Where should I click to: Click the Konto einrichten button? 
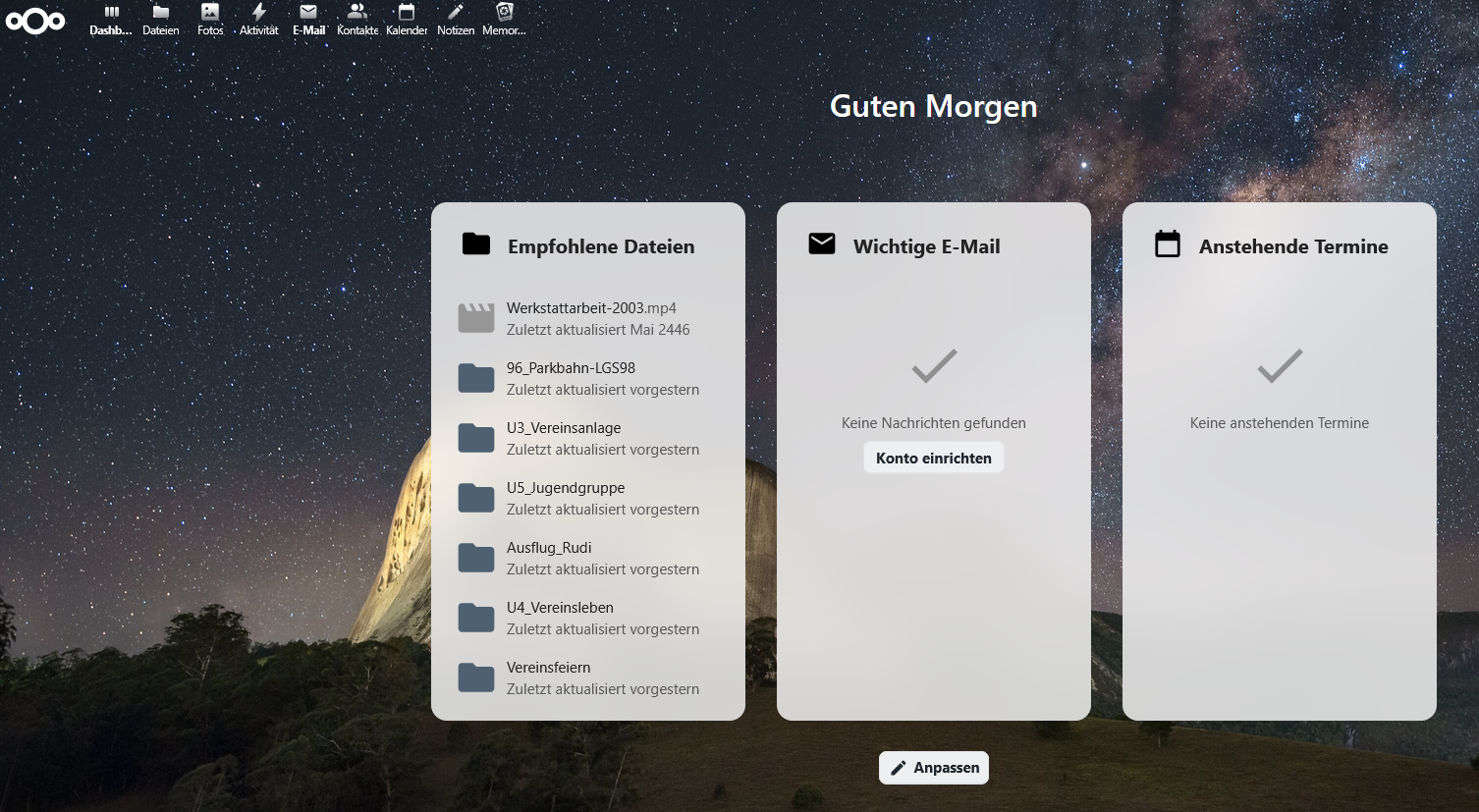point(933,458)
